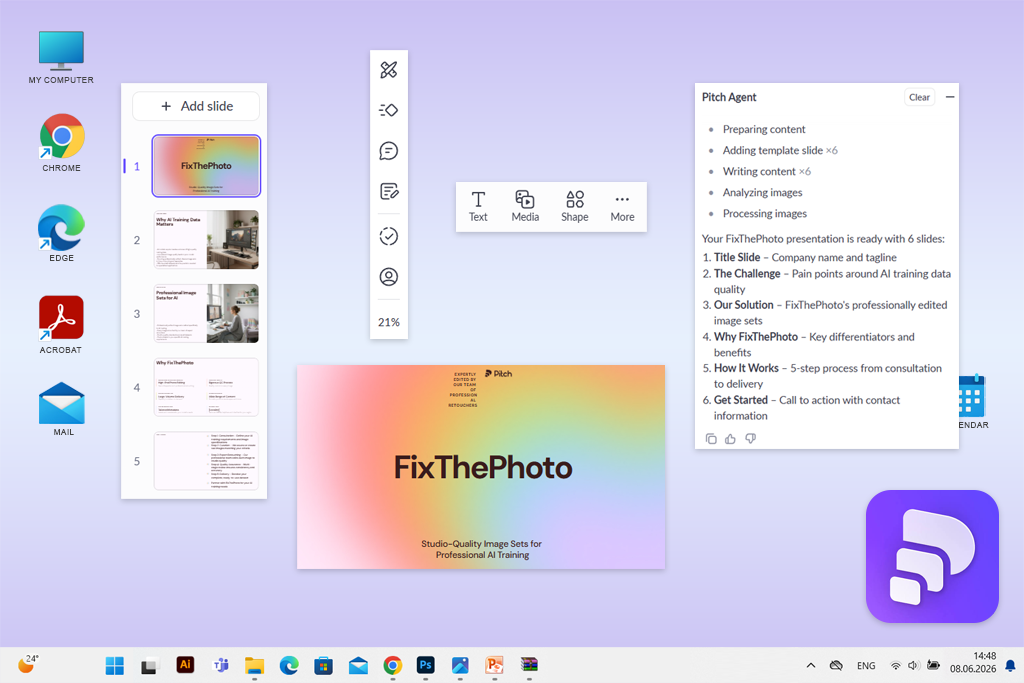Open Mail desktop icon

point(62,409)
